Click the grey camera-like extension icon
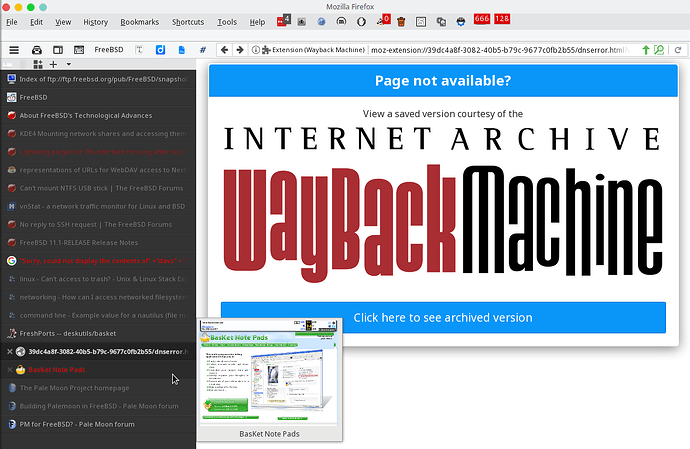 301,22
